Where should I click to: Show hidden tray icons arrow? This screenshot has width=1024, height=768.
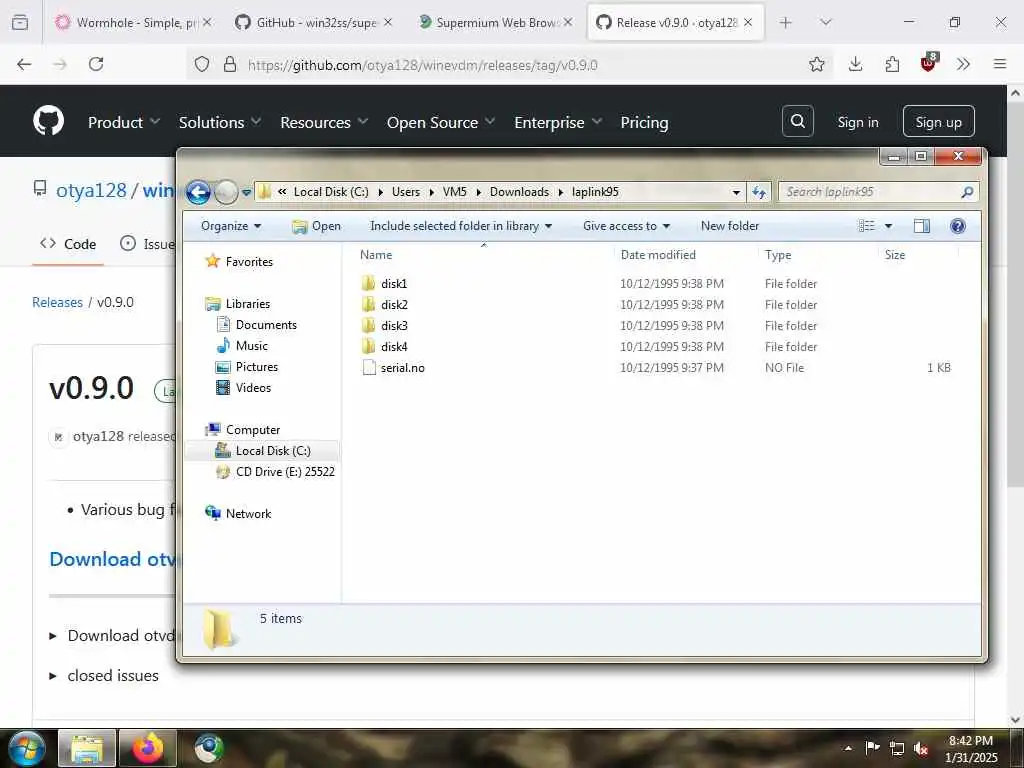click(x=848, y=748)
